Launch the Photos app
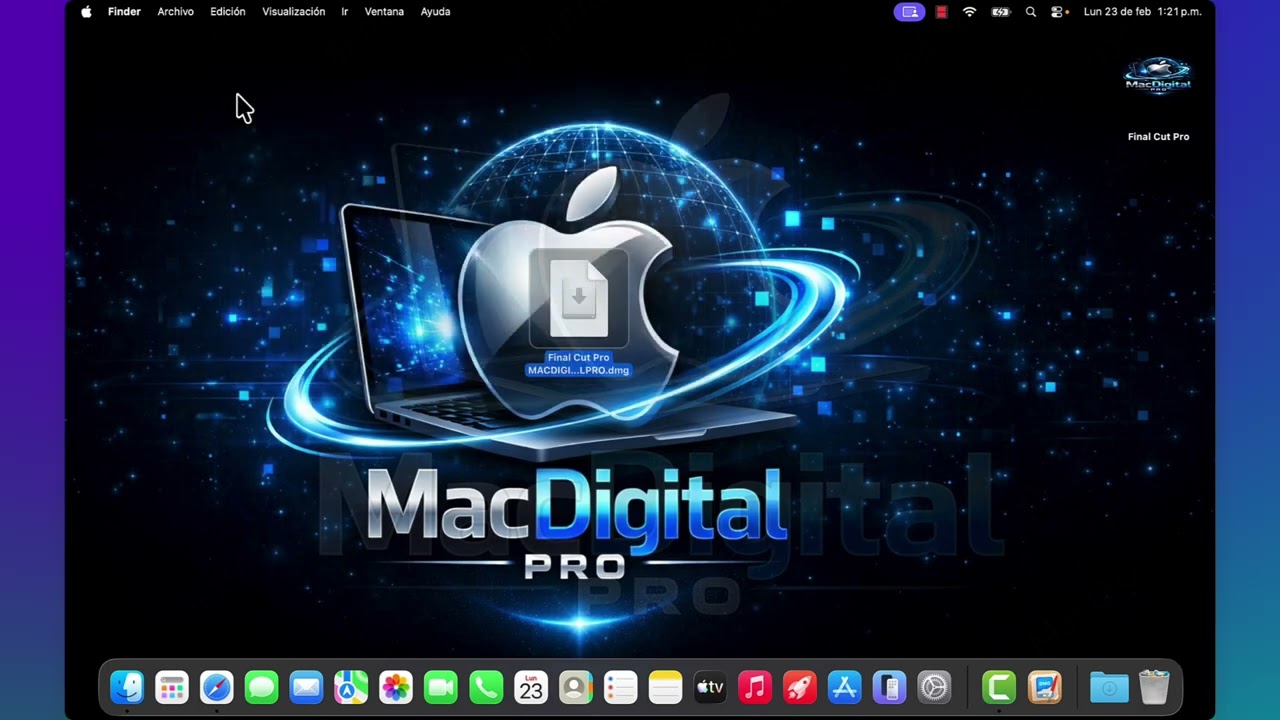This screenshot has width=1280, height=720. pos(396,687)
